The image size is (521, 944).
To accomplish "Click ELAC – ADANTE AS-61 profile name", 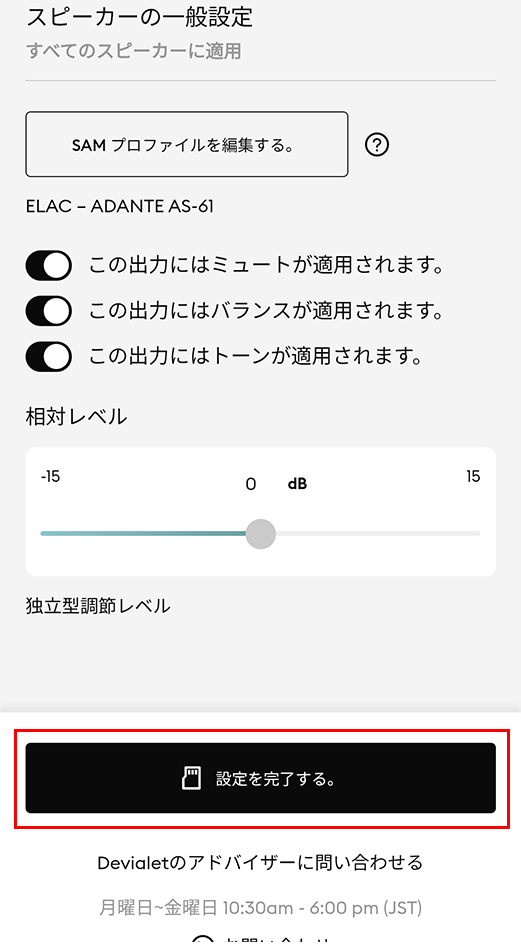I will click(119, 207).
